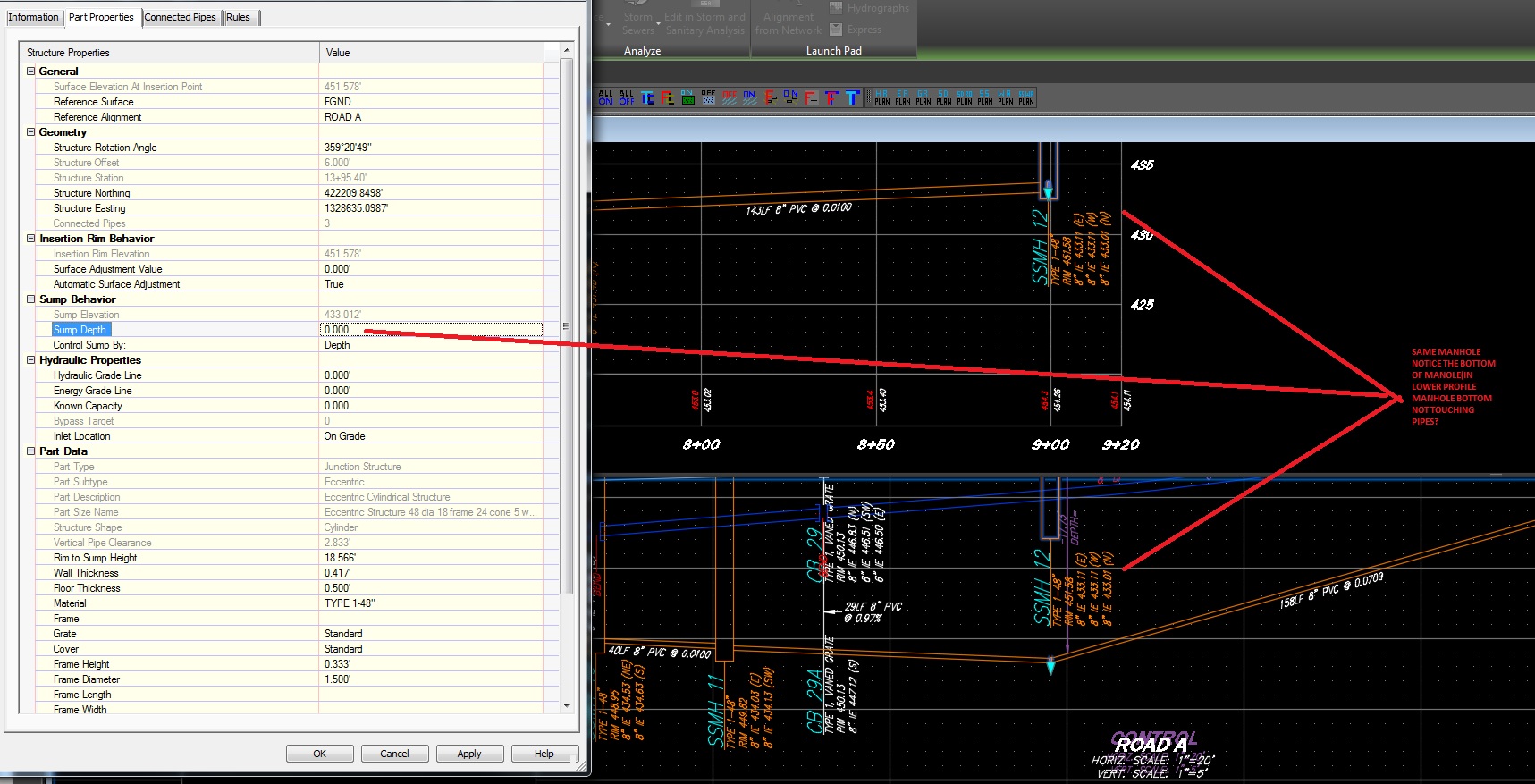This screenshot has width=1535, height=784.
Task: Collapse the Insertion Rim Behavior group
Action: tap(30, 239)
